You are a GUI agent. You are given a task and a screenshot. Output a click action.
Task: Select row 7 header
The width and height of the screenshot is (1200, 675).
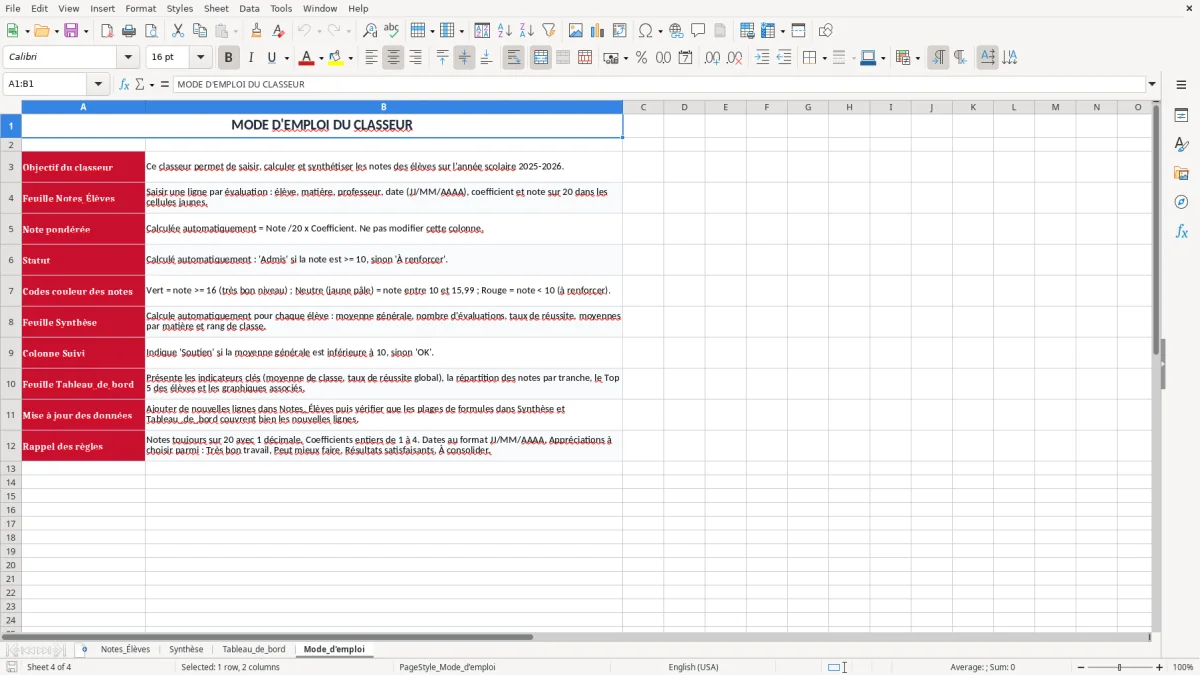(x=11, y=291)
